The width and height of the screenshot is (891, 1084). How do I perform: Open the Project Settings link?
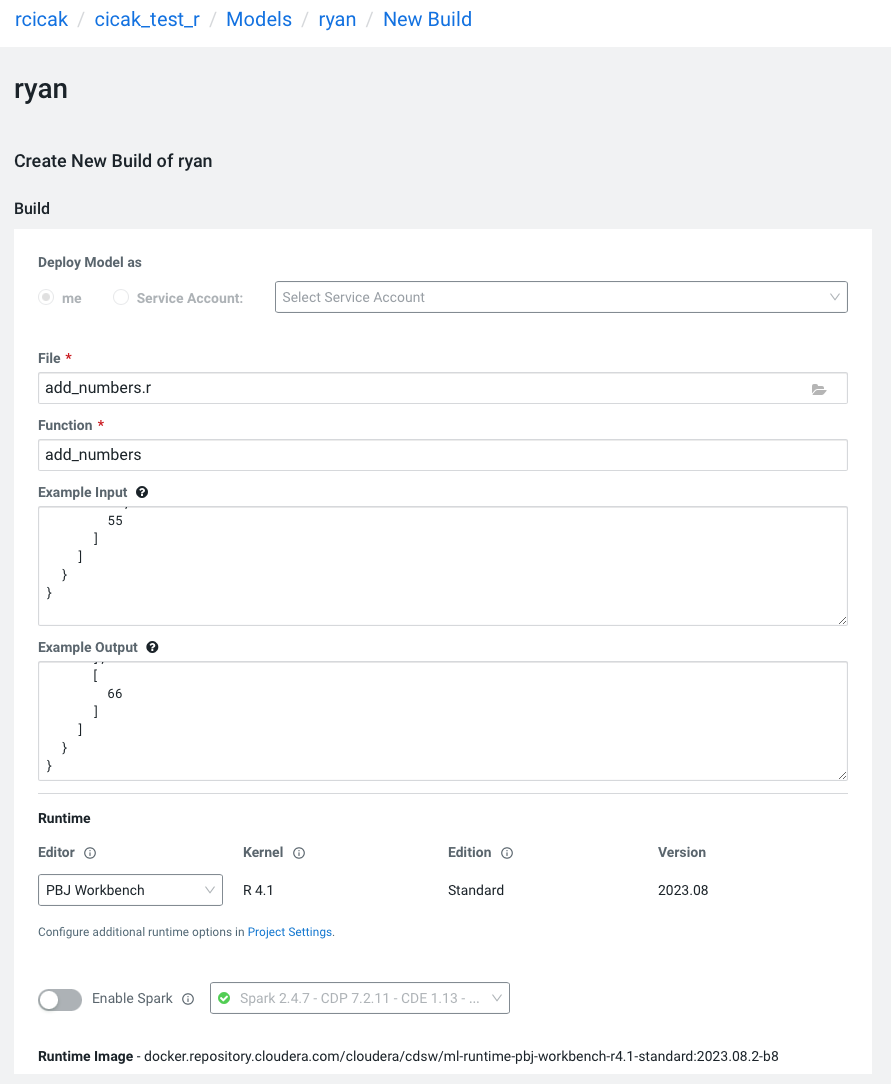coord(290,932)
